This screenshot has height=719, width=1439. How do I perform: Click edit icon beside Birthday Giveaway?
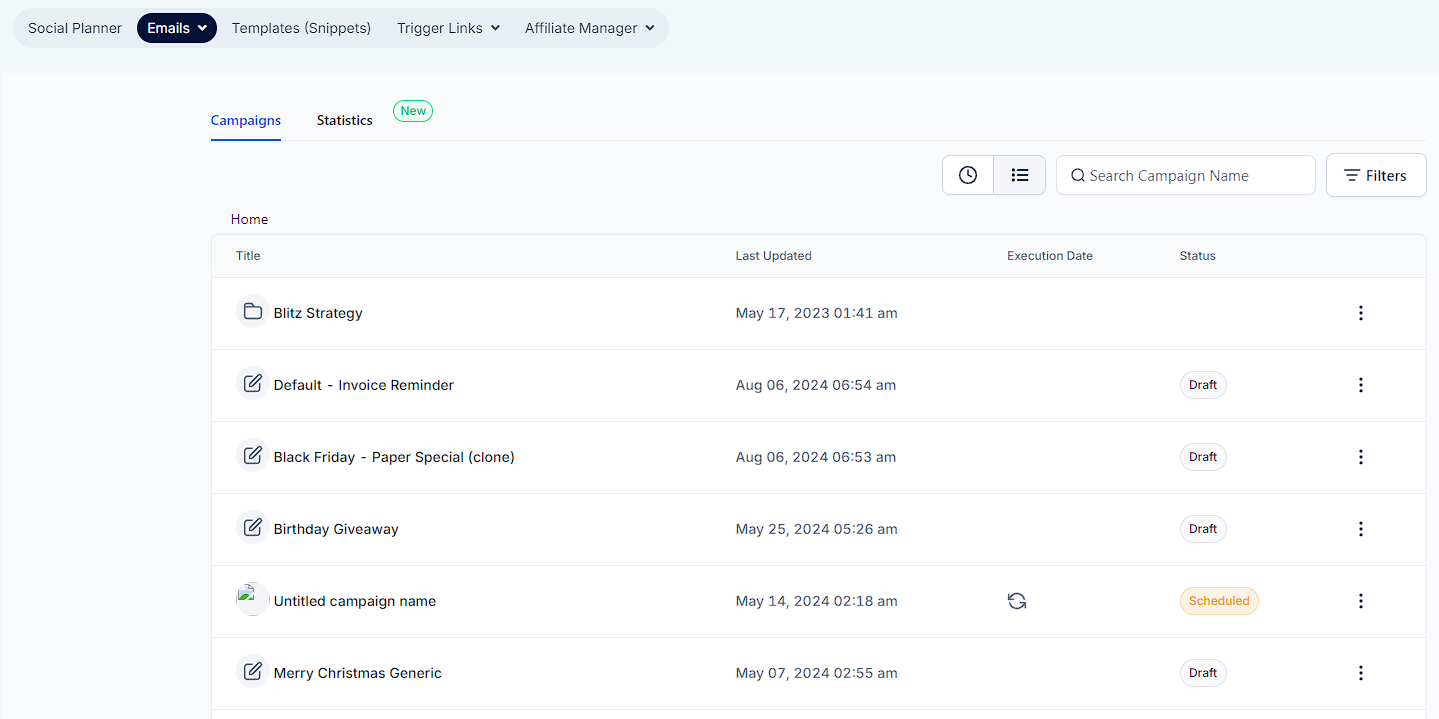pos(253,528)
